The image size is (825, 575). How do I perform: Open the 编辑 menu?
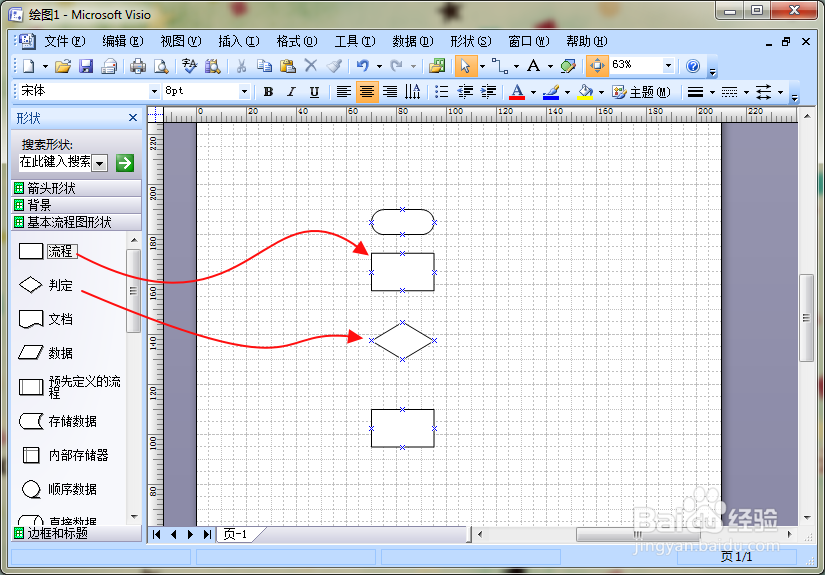pos(122,41)
